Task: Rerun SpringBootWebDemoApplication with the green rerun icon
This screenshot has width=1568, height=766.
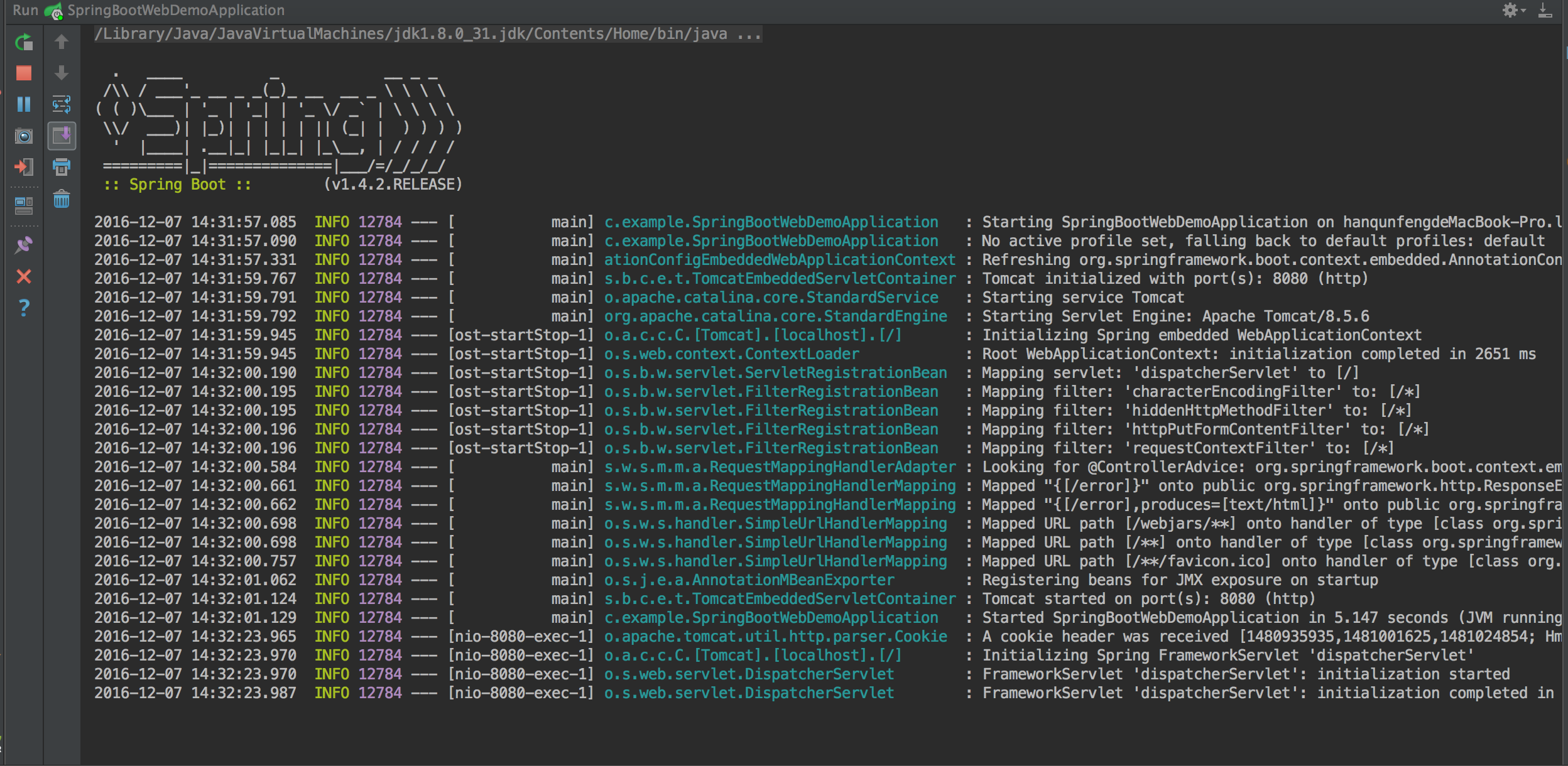Action: click(x=24, y=42)
